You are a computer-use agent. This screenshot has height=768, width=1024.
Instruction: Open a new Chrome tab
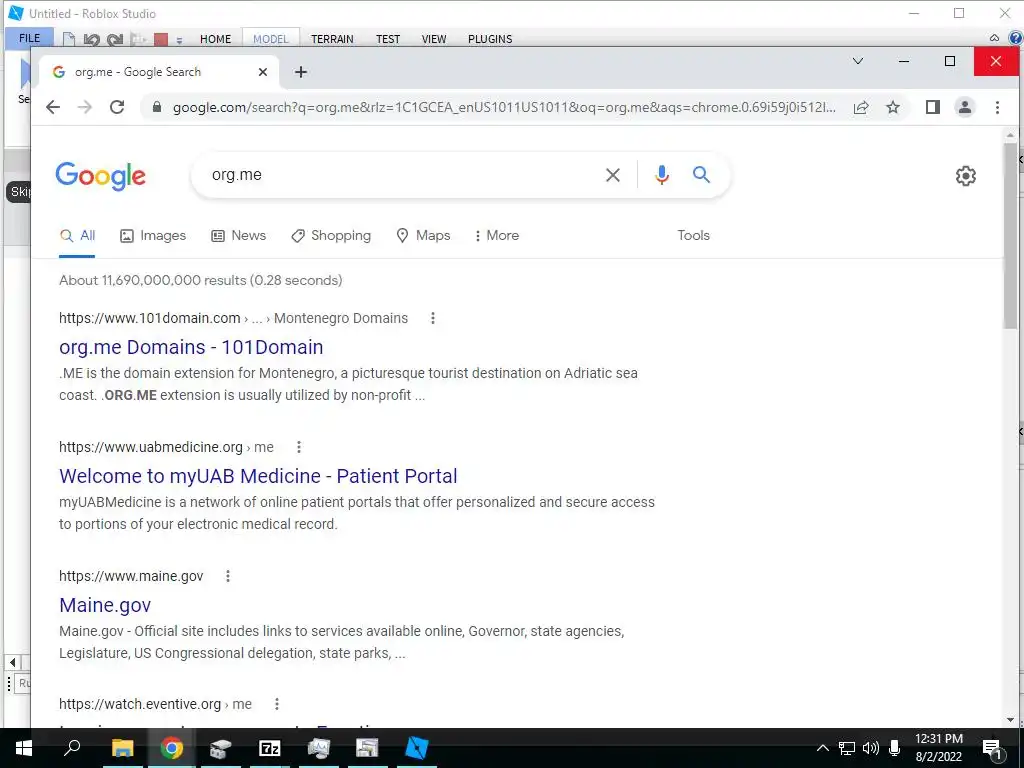(x=300, y=72)
